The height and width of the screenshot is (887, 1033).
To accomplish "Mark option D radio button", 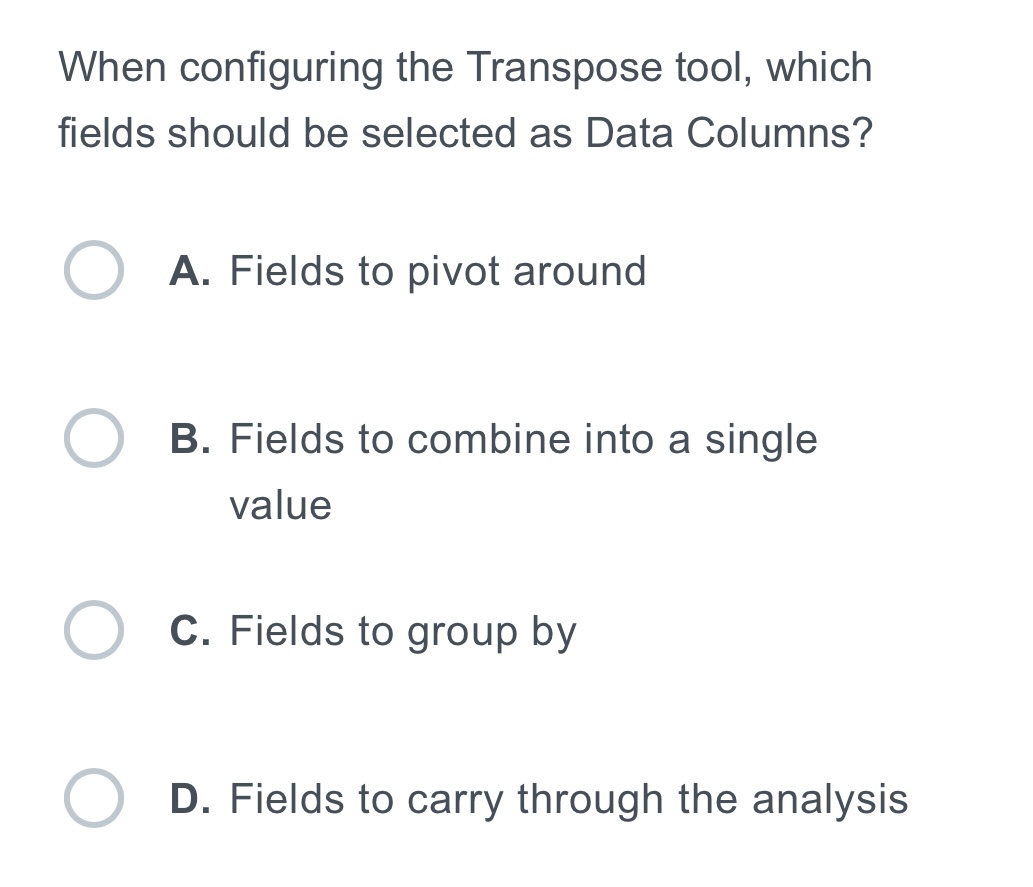I will (94, 798).
